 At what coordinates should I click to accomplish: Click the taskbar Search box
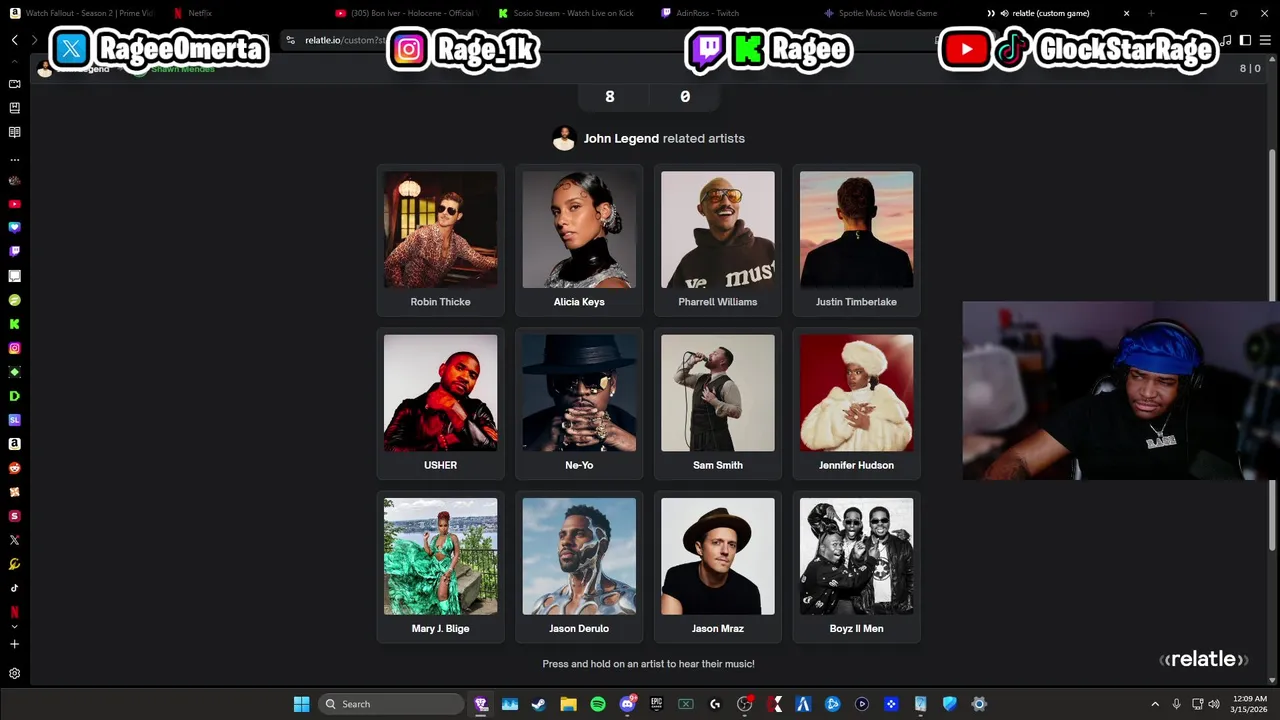pyautogui.click(x=392, y=704)
